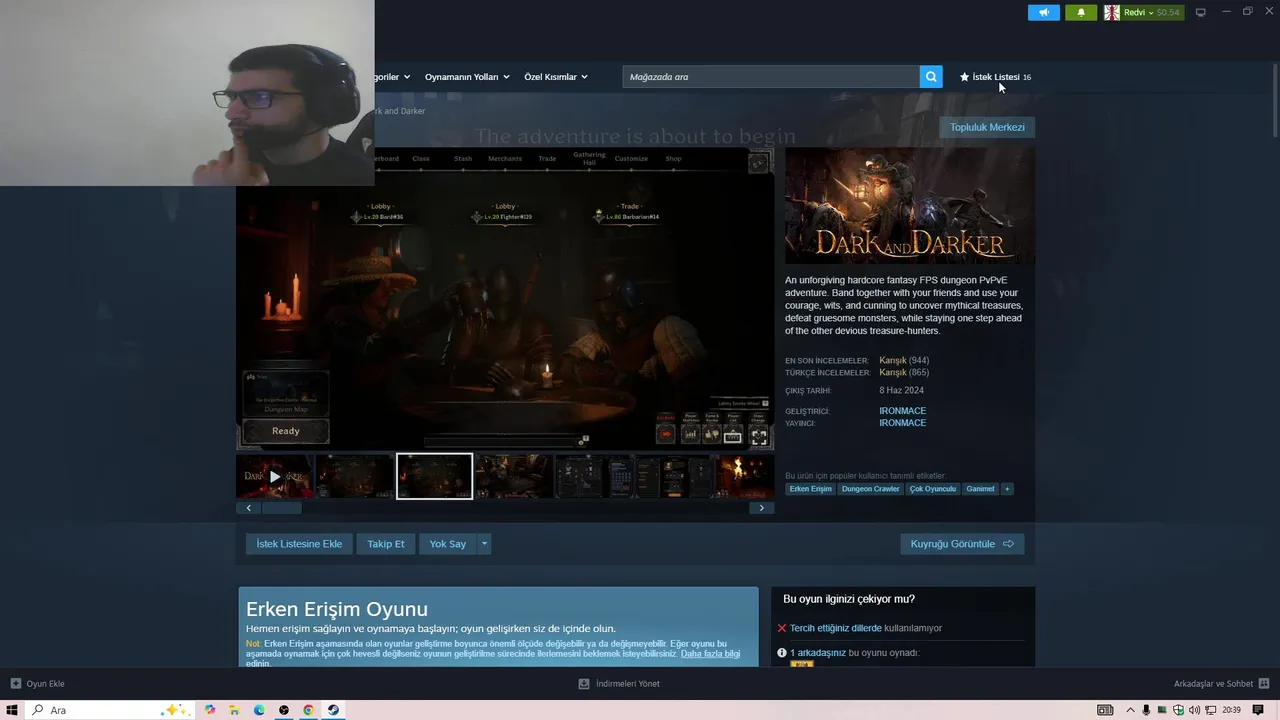Select the fire scene last thumbnail

pos(744,476)
